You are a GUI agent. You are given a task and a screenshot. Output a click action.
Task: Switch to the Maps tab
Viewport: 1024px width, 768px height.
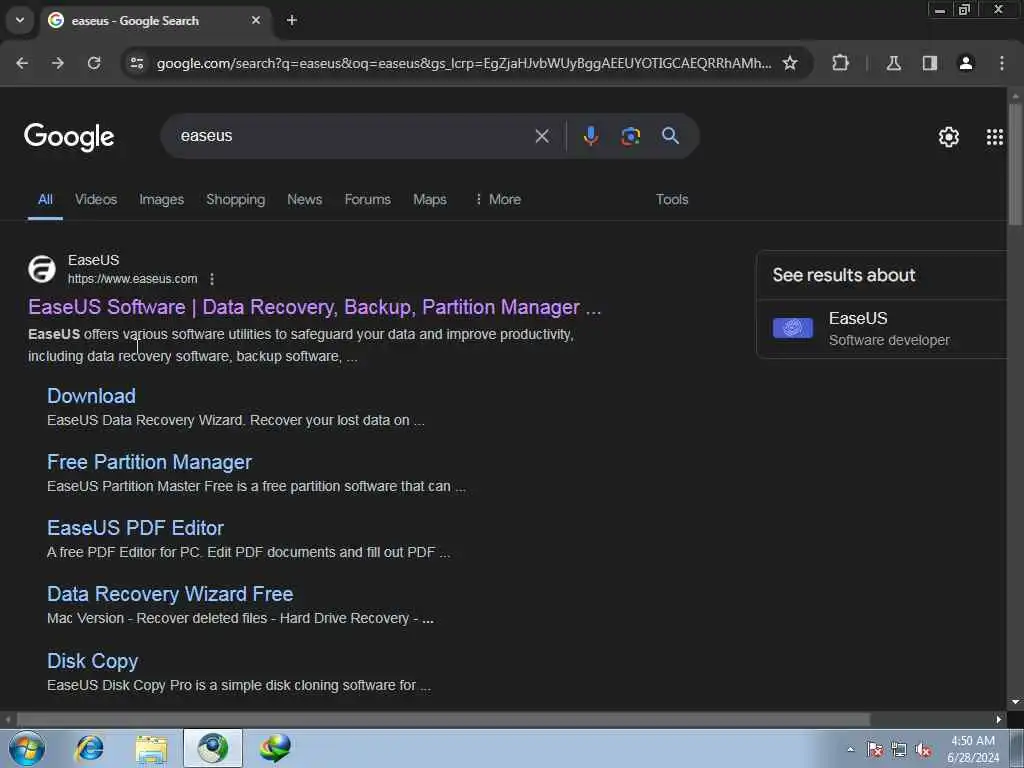click(430, 199)
